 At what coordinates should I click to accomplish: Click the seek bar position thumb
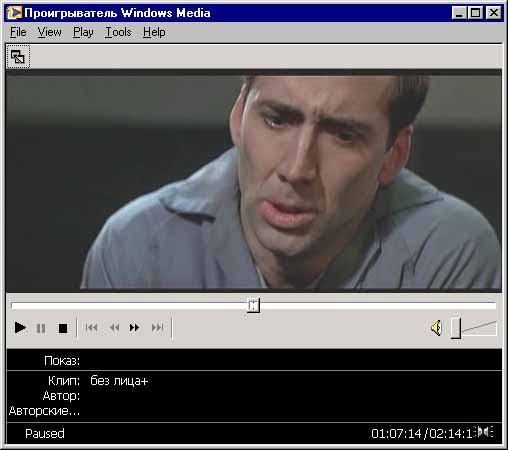[x=253, y=305]
